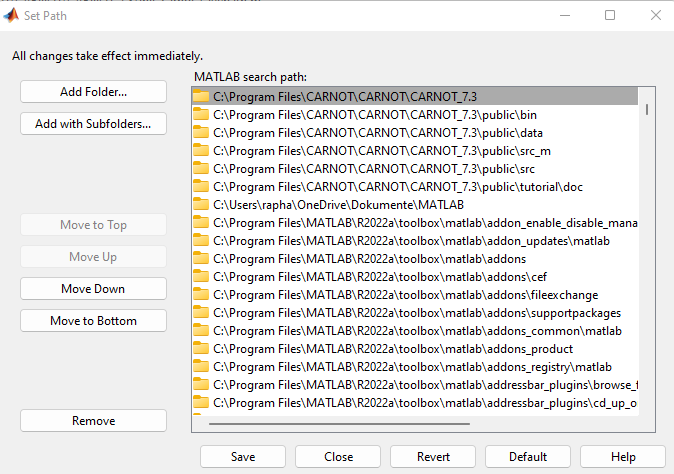
Task: Move selected path down one position
Action: 93,289
